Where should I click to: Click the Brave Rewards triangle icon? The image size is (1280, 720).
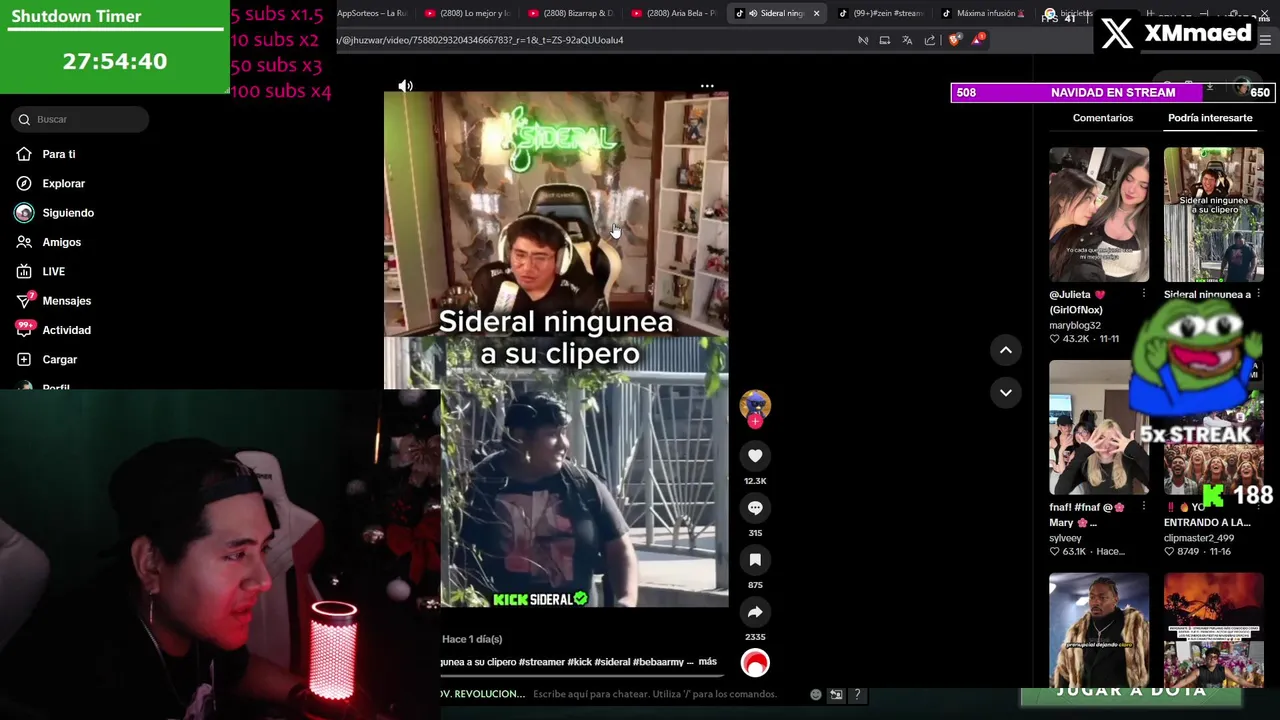(977, 40)
